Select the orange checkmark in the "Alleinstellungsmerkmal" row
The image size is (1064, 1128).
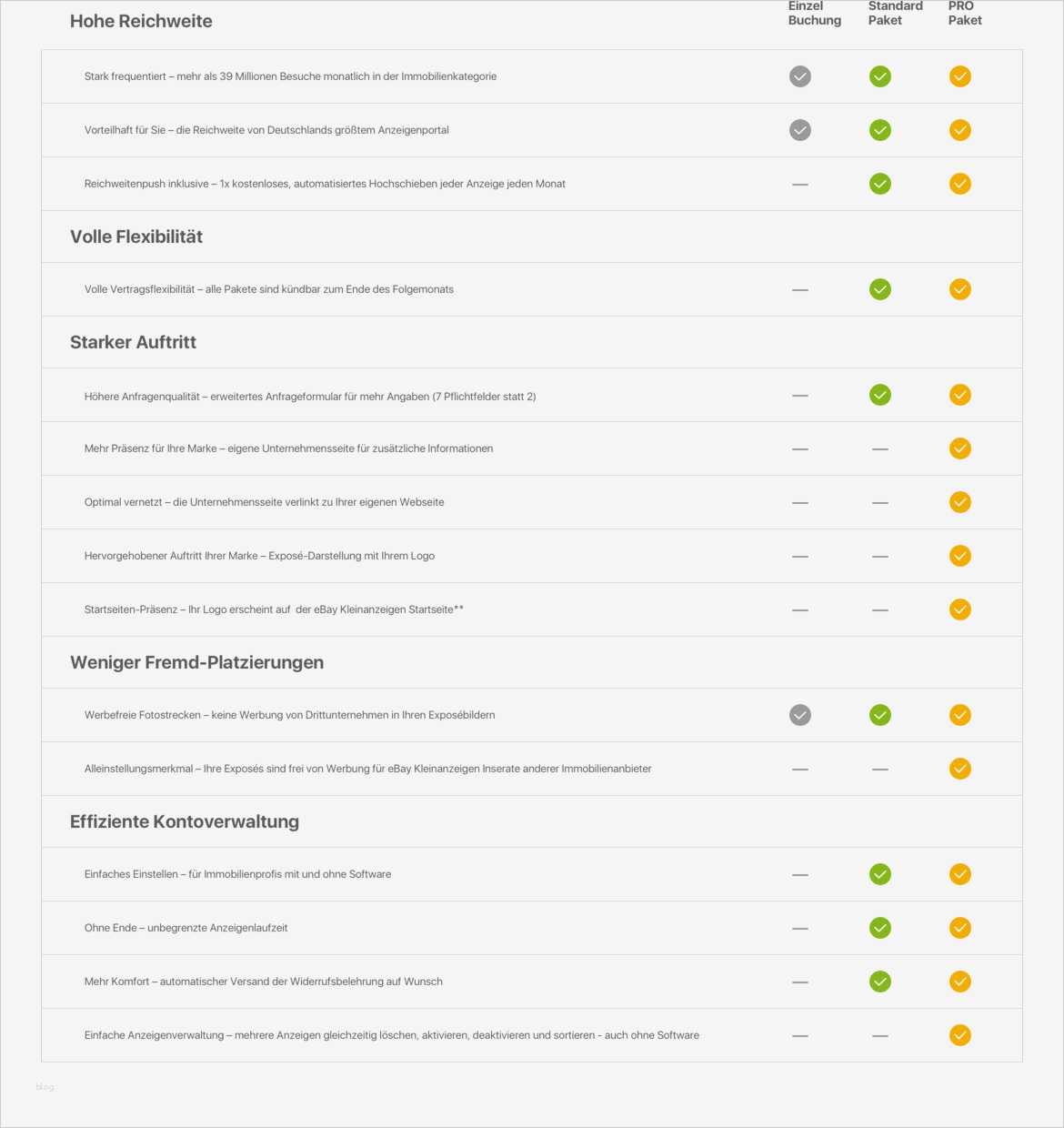(x=960, y=769)
